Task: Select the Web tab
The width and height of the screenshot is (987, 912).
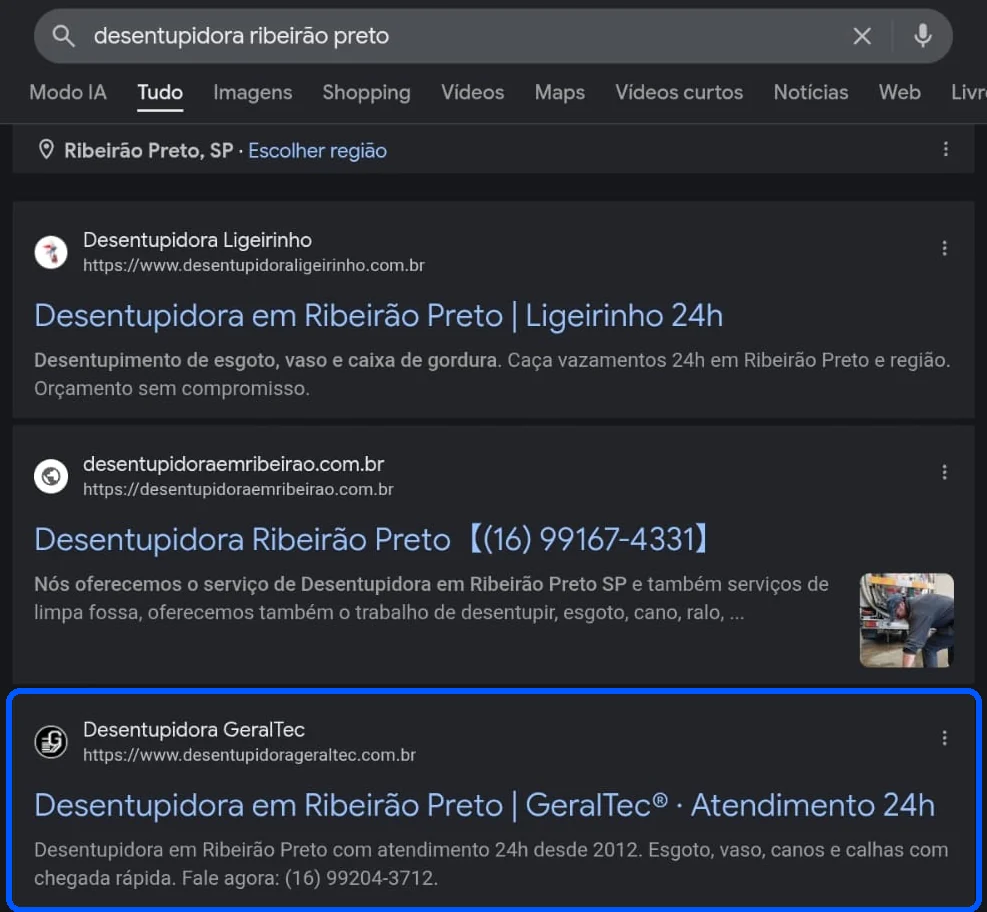Action: (900, 93)
